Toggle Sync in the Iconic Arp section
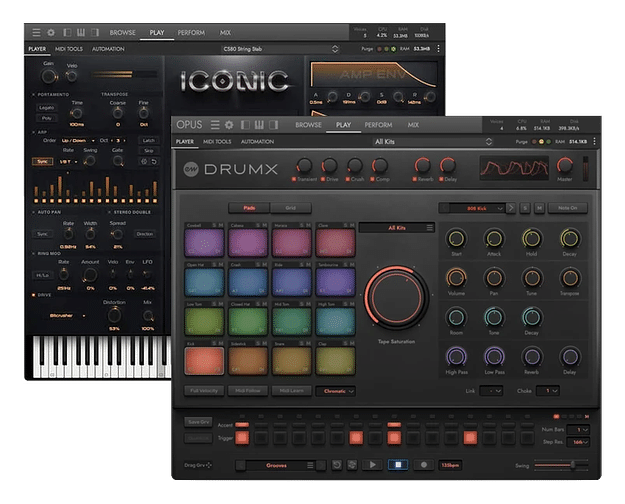Image resolution: width=625 pixels, height=504 pixels. pos(42,161)
